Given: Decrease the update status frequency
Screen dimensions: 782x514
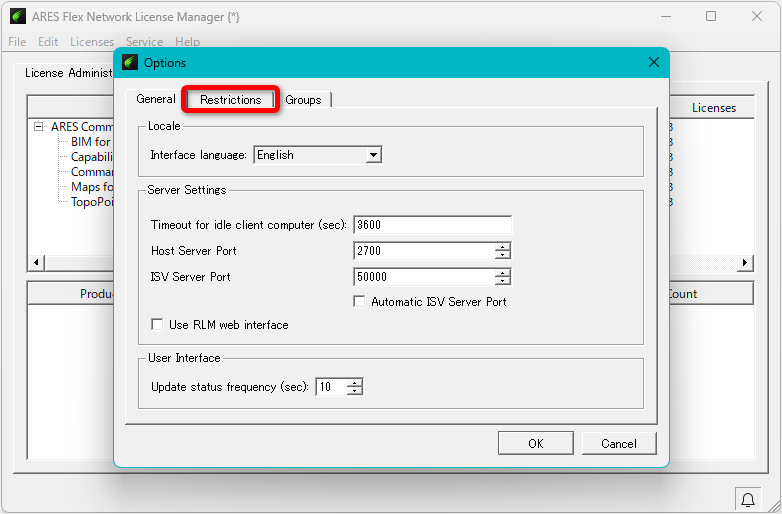Looking at the screenshot, I should pos(355,391).
